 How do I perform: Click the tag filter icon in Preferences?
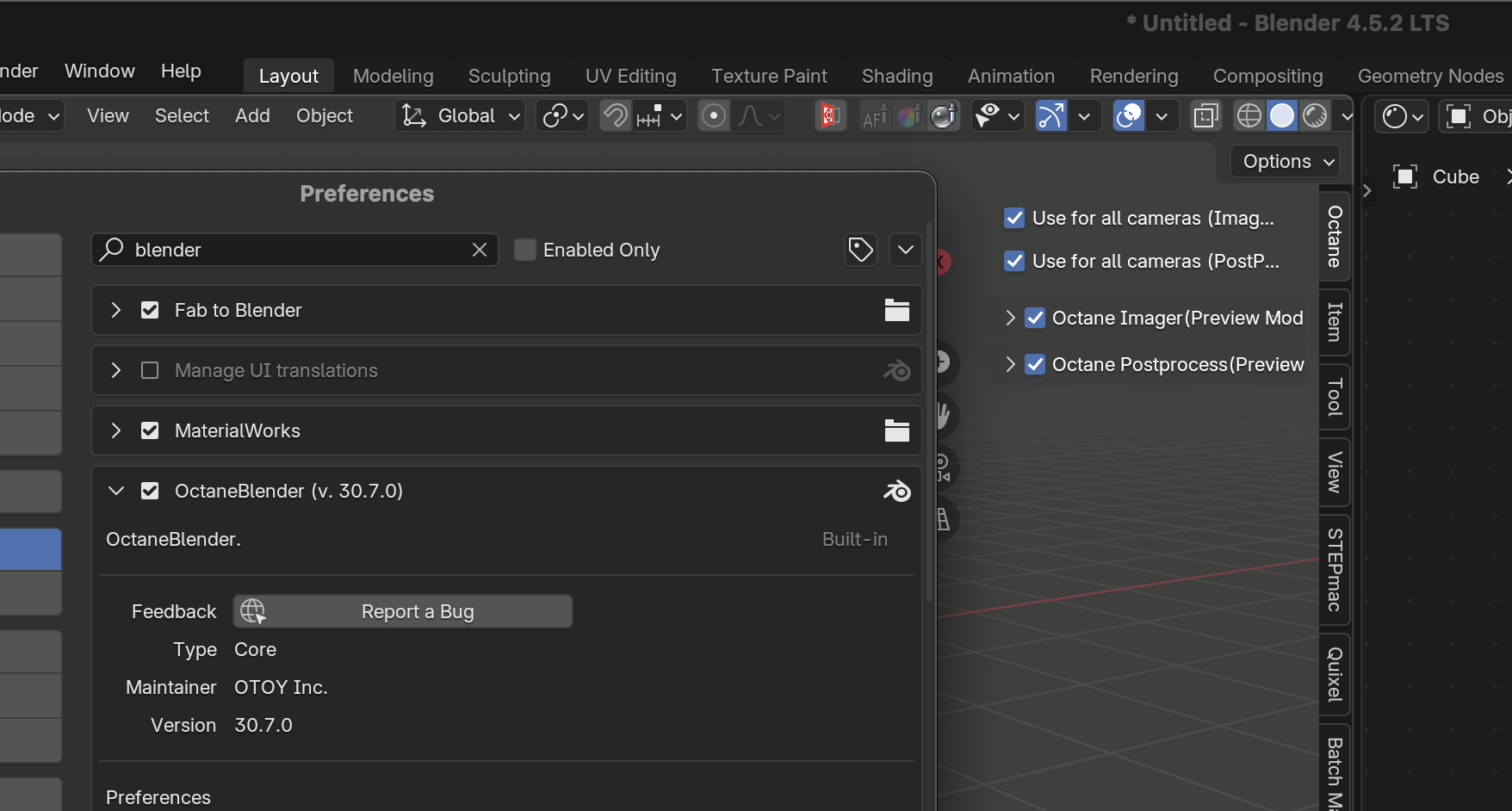[x=861, y=250]
